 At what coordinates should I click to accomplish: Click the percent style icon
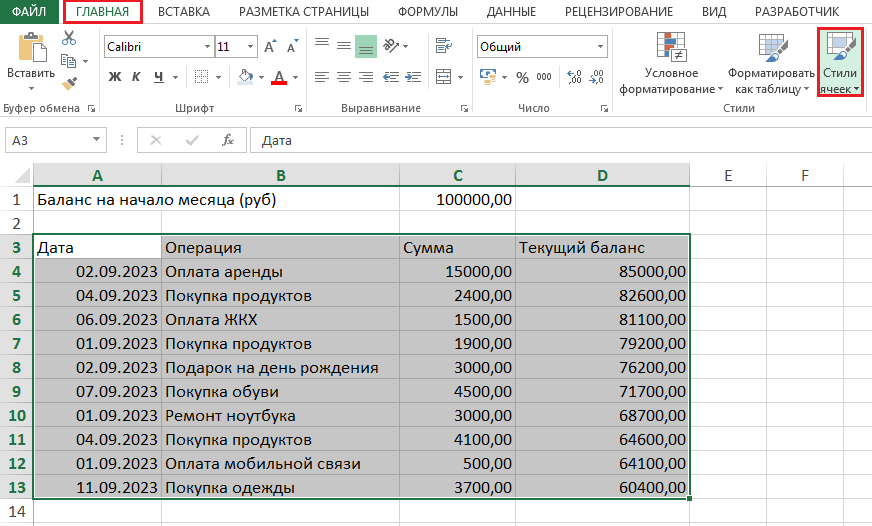coord(520,77)
